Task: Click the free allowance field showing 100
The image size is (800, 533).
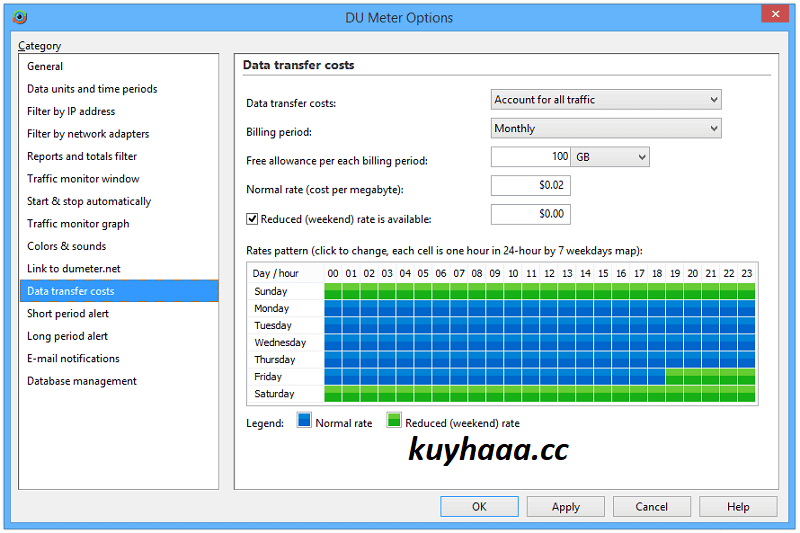Action: (531, 157)
